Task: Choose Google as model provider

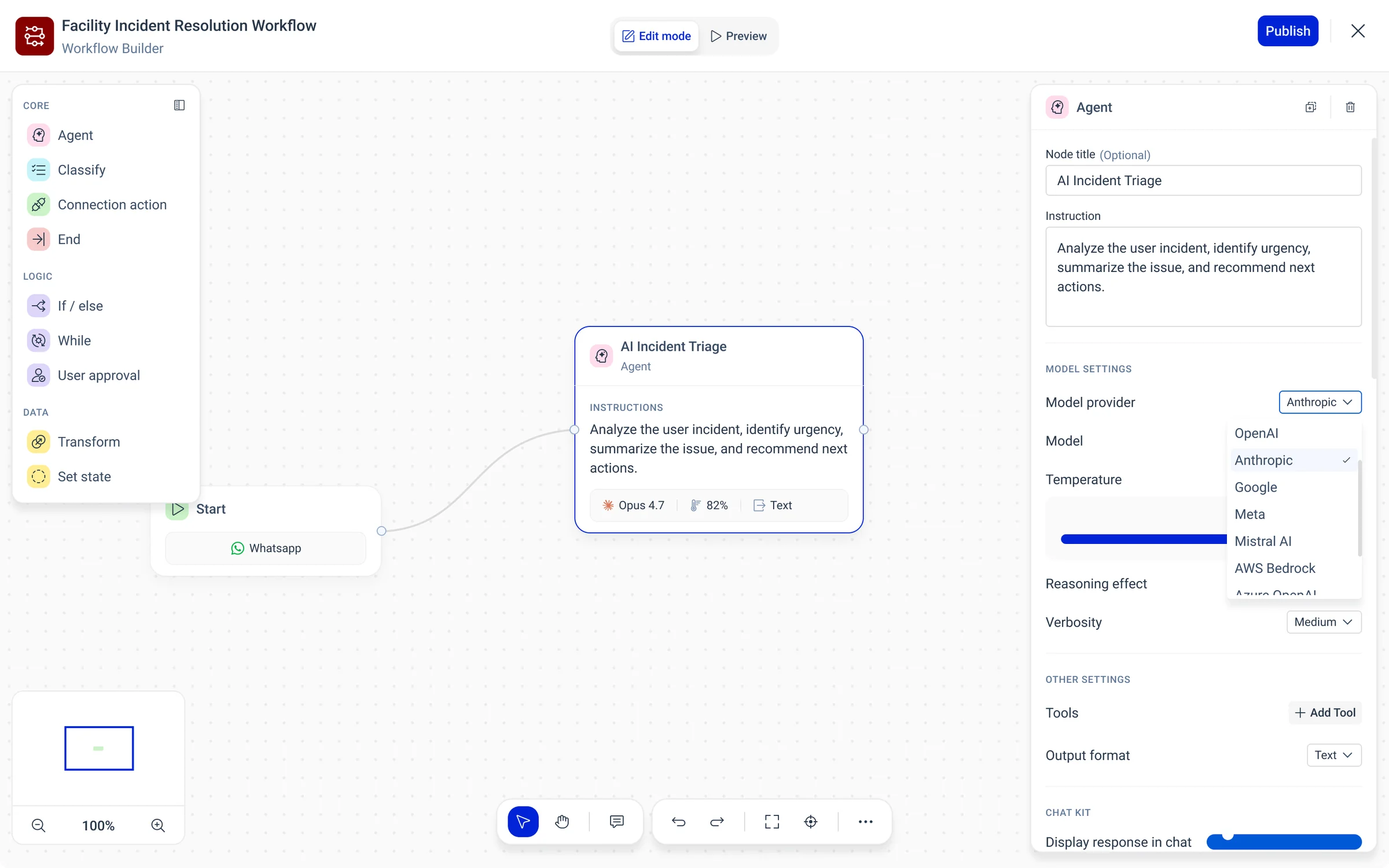Action: (1294, 487)
